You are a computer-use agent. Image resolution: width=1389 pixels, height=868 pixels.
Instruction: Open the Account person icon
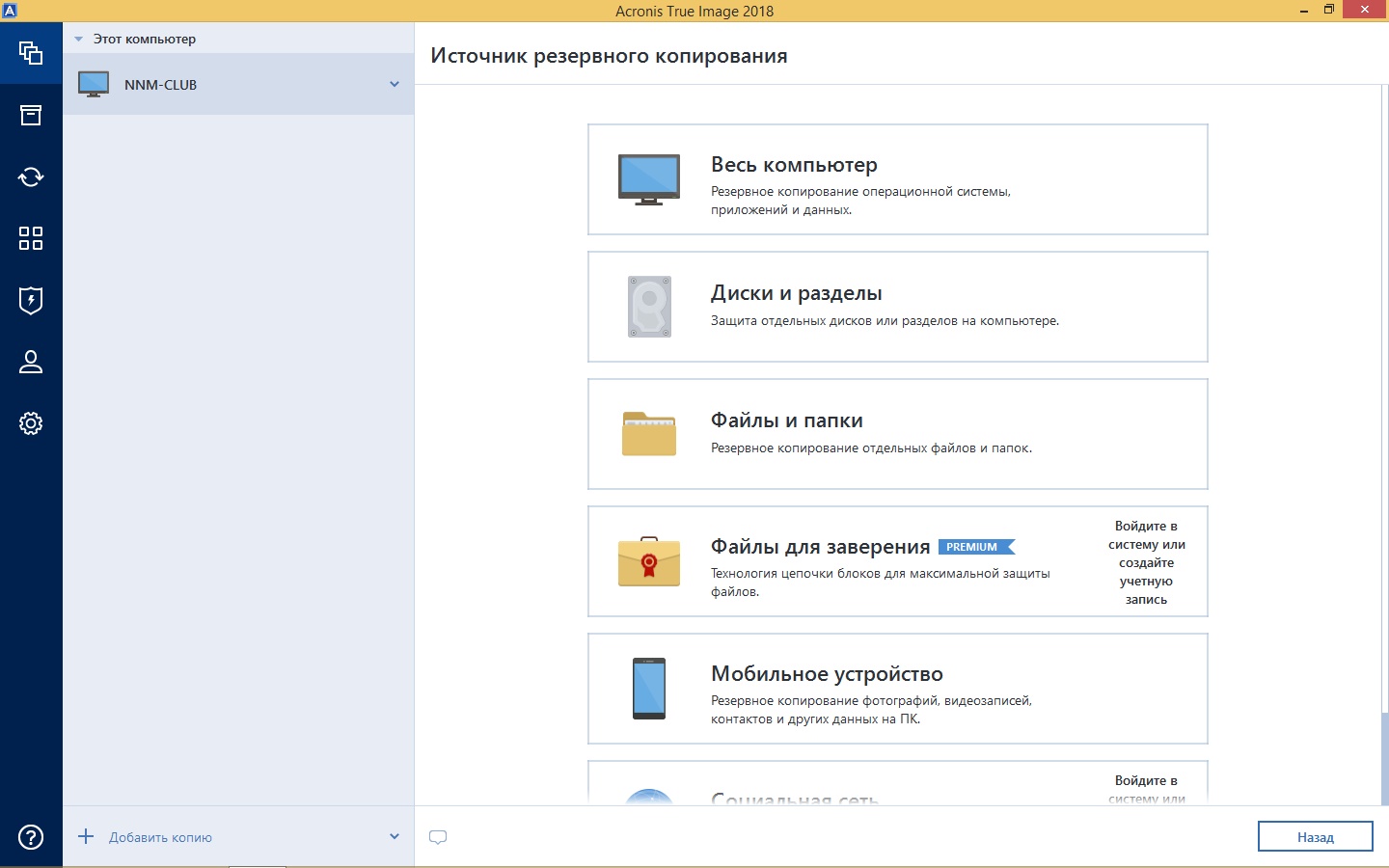click(31, 362)
